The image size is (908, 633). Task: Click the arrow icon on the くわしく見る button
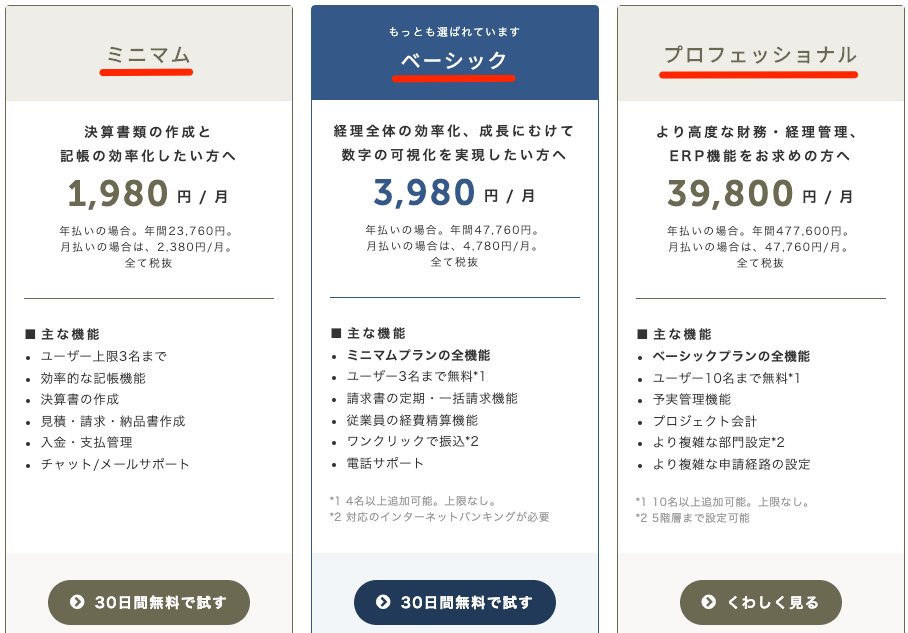tap(708, 602)
